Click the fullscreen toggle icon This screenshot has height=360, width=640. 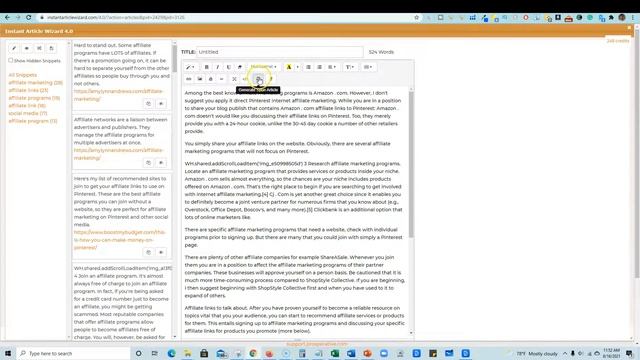pyautogui.click(x=234, y=79)
